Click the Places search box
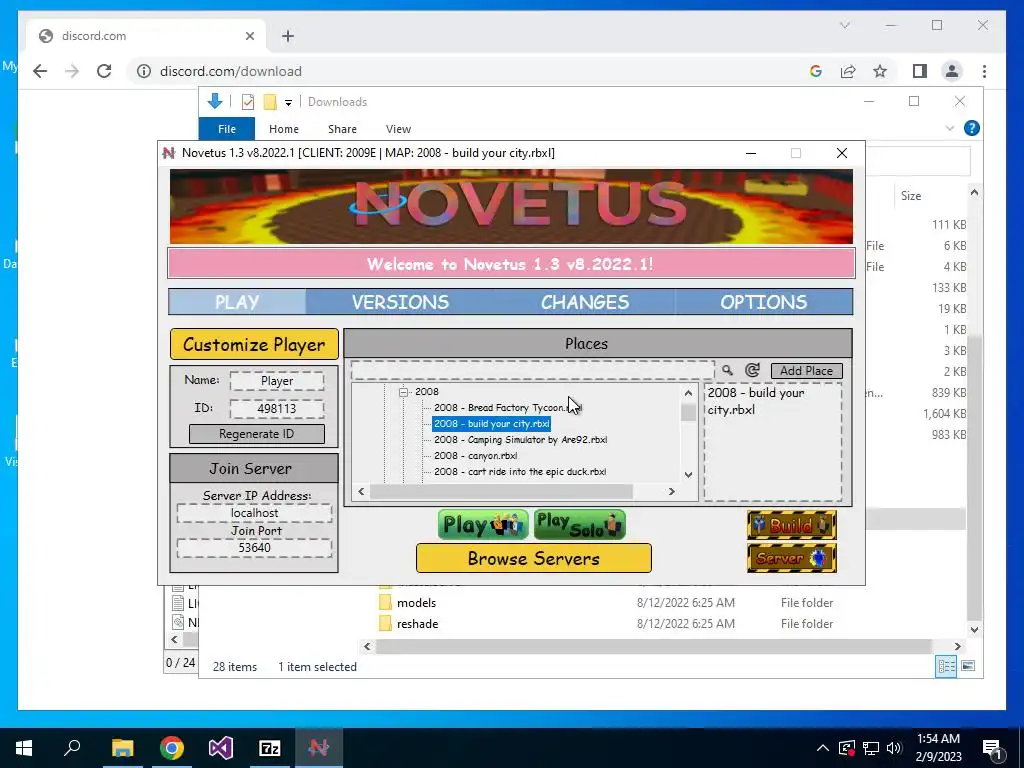Viewport: 1024px width, 768px height. coord(532,370)
